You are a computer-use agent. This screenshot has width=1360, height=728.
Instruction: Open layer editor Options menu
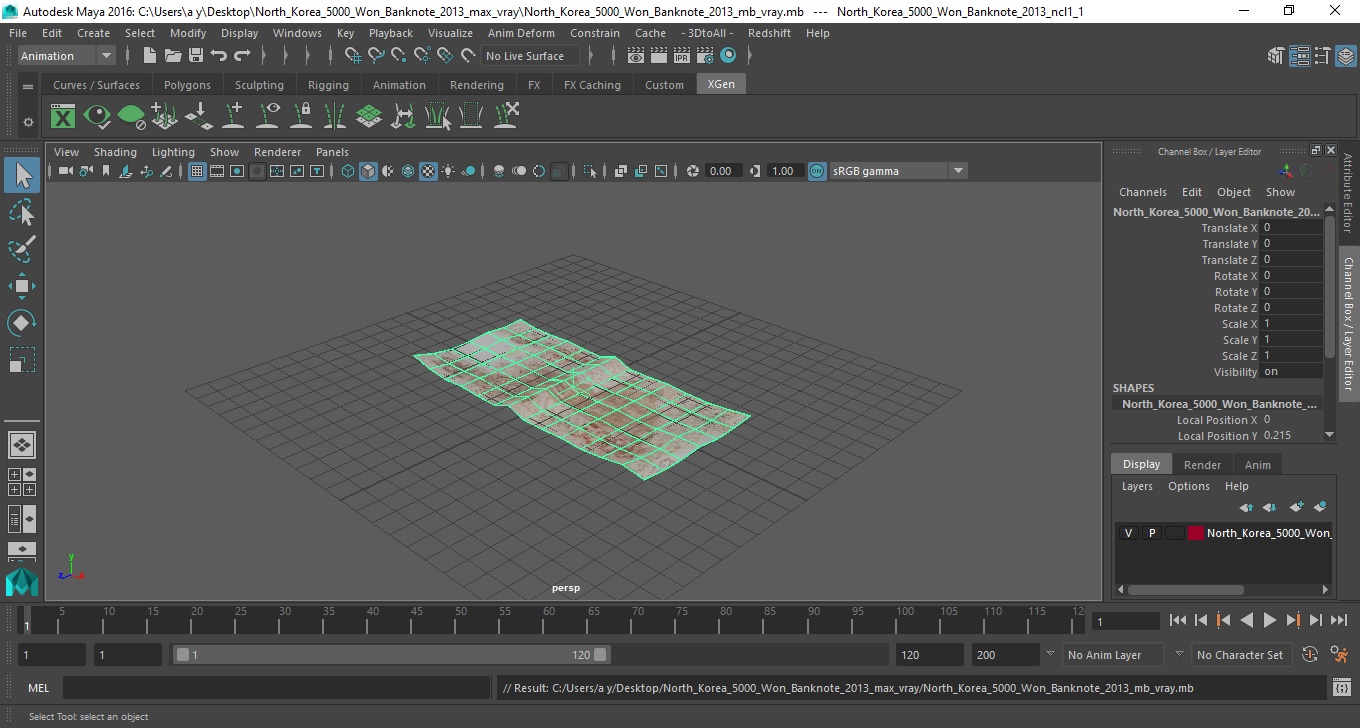click(1189, 486)
